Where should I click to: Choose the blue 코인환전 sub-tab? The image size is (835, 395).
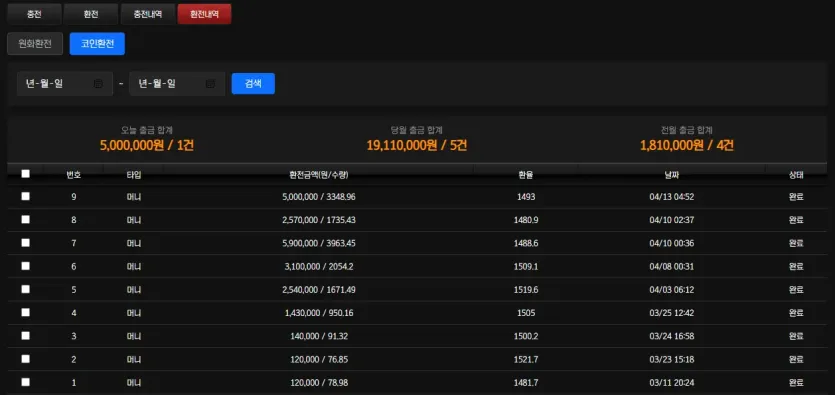point(97,44)
